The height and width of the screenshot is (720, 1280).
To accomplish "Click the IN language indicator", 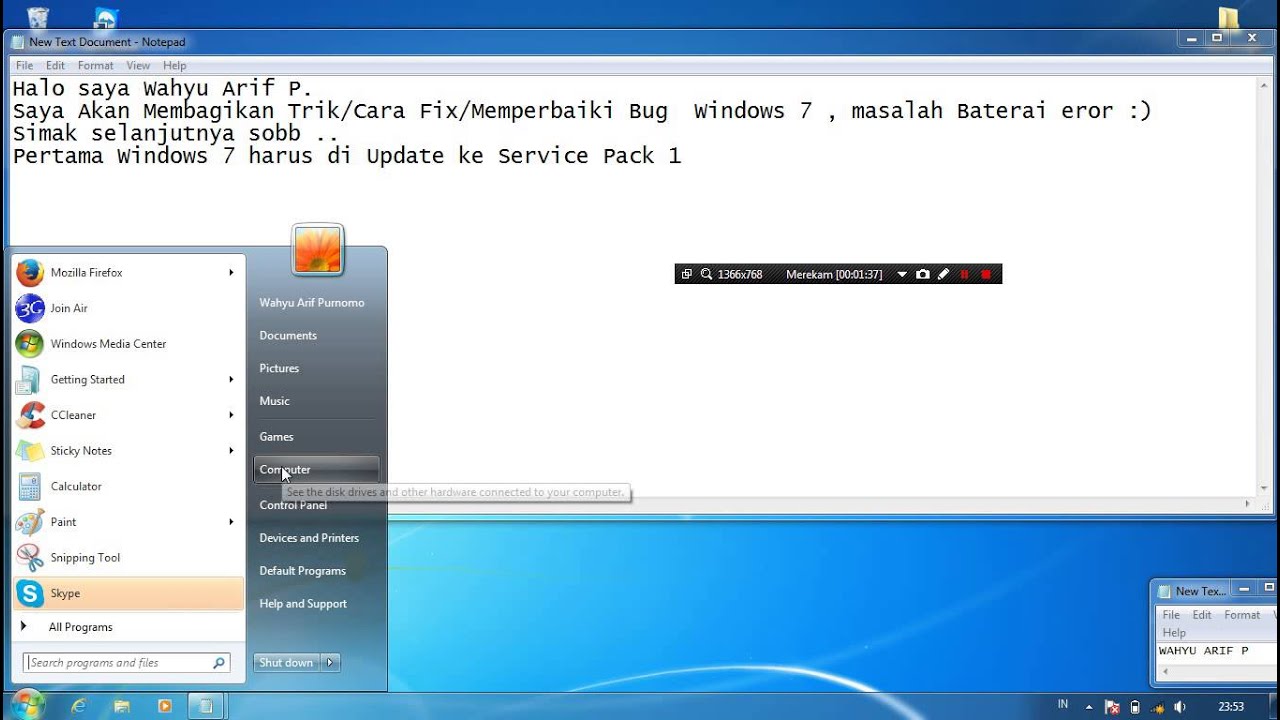I will 1063,705.
